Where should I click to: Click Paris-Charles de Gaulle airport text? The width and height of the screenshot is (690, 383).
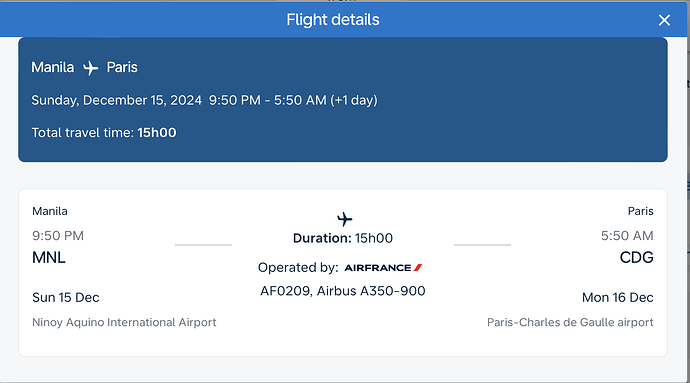click(570, 323)
